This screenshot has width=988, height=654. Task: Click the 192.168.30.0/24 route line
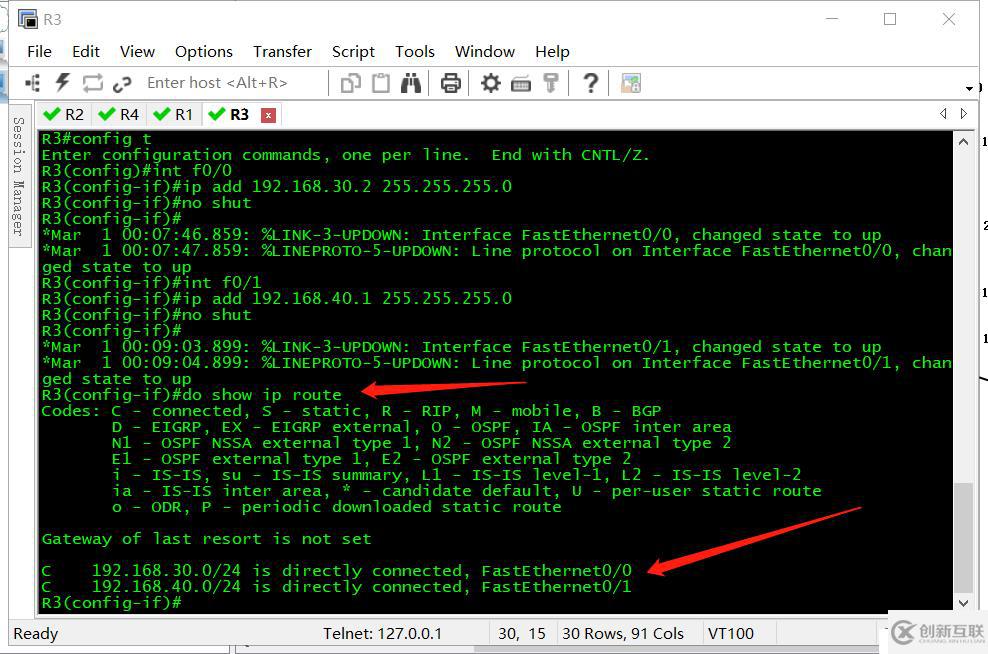tap(336, 571)
